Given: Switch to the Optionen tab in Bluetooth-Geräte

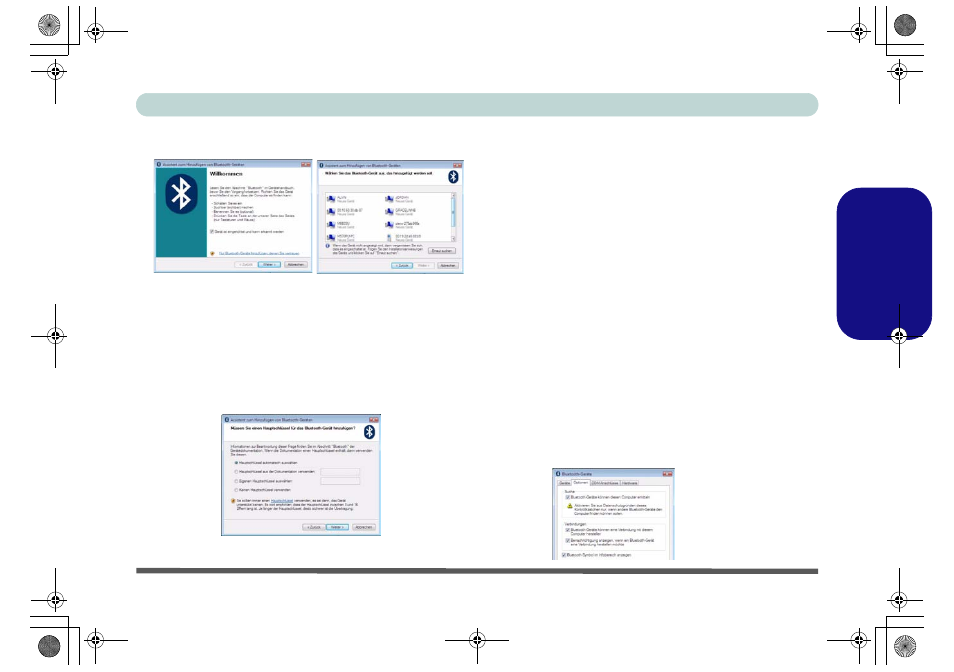Looking at the screenshot, I should [580, 482].
